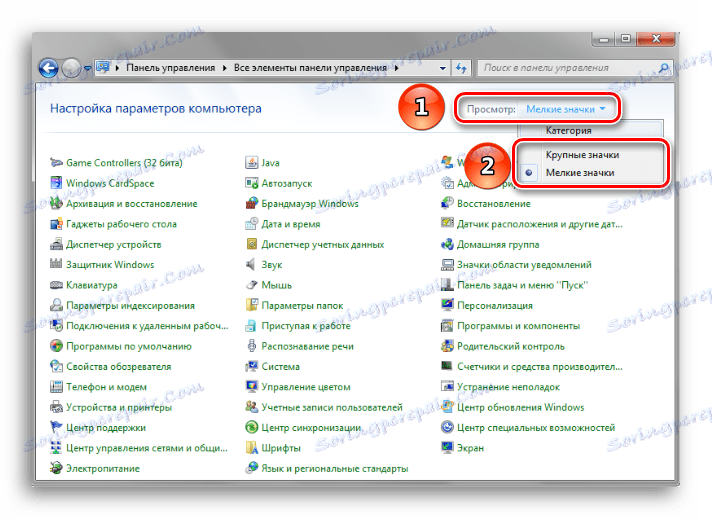Open Язык и региональные стандарты link
Viewport: 712px width, 519px height.
click(335, 468)
